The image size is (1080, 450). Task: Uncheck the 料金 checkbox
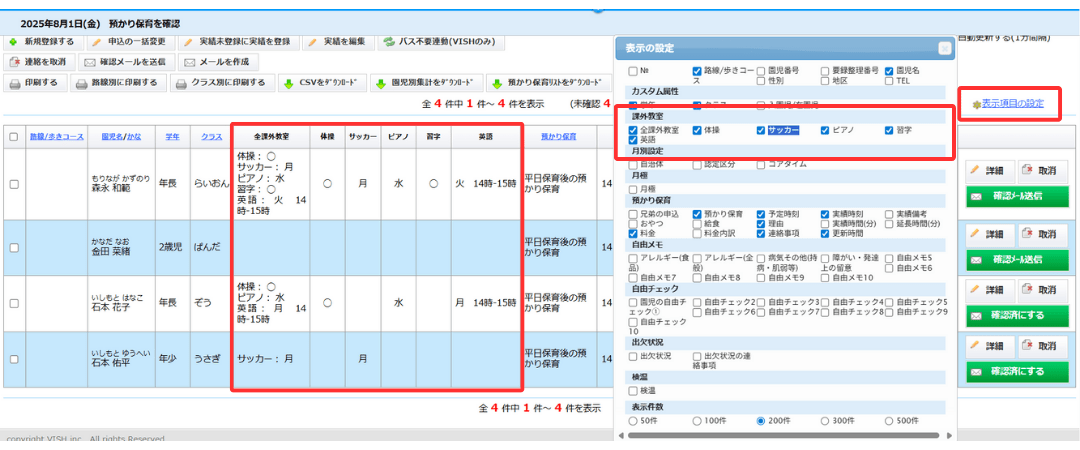pyautogui.click(x=632, y=234)
